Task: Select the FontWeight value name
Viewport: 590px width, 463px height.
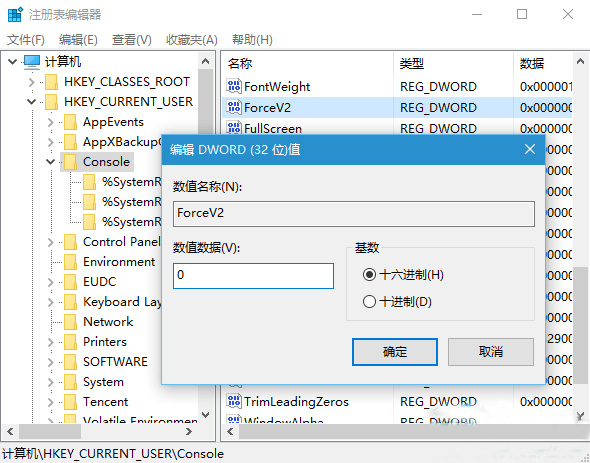Action: 277,87
